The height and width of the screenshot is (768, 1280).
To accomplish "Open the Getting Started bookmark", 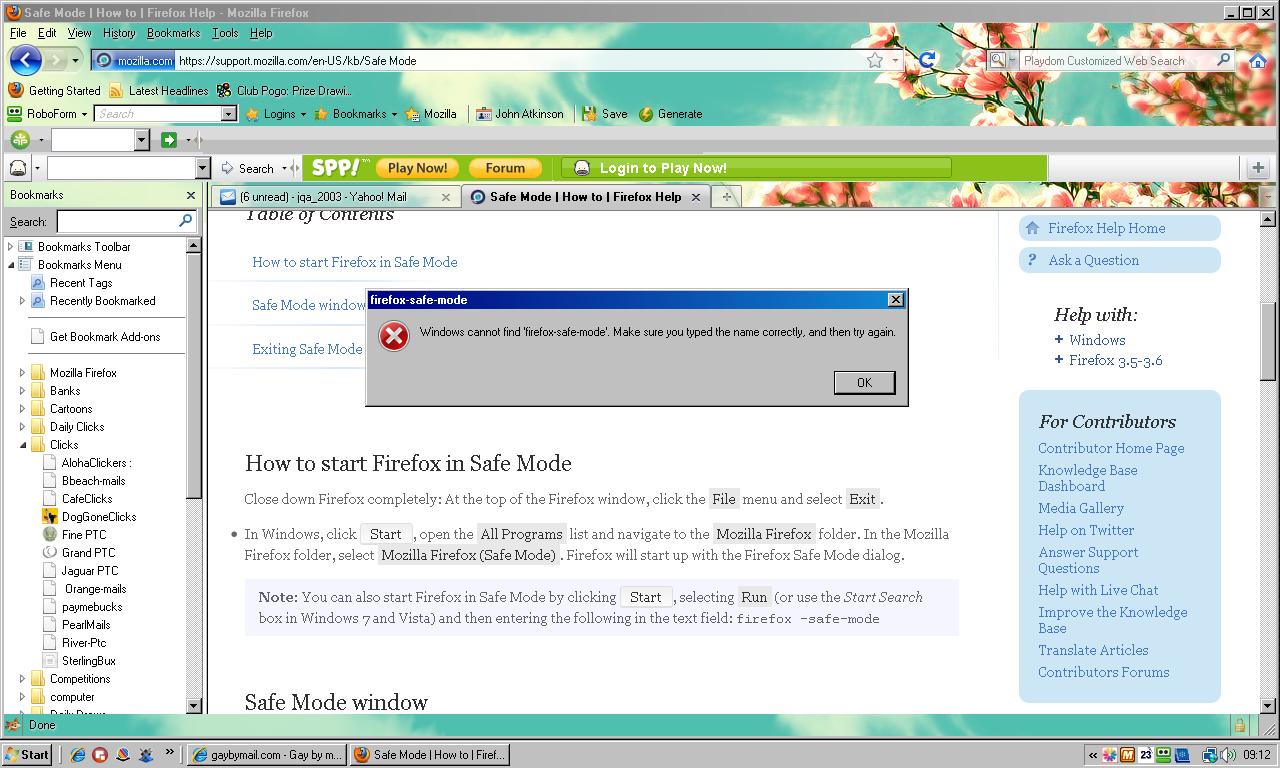I will point(55,90).
